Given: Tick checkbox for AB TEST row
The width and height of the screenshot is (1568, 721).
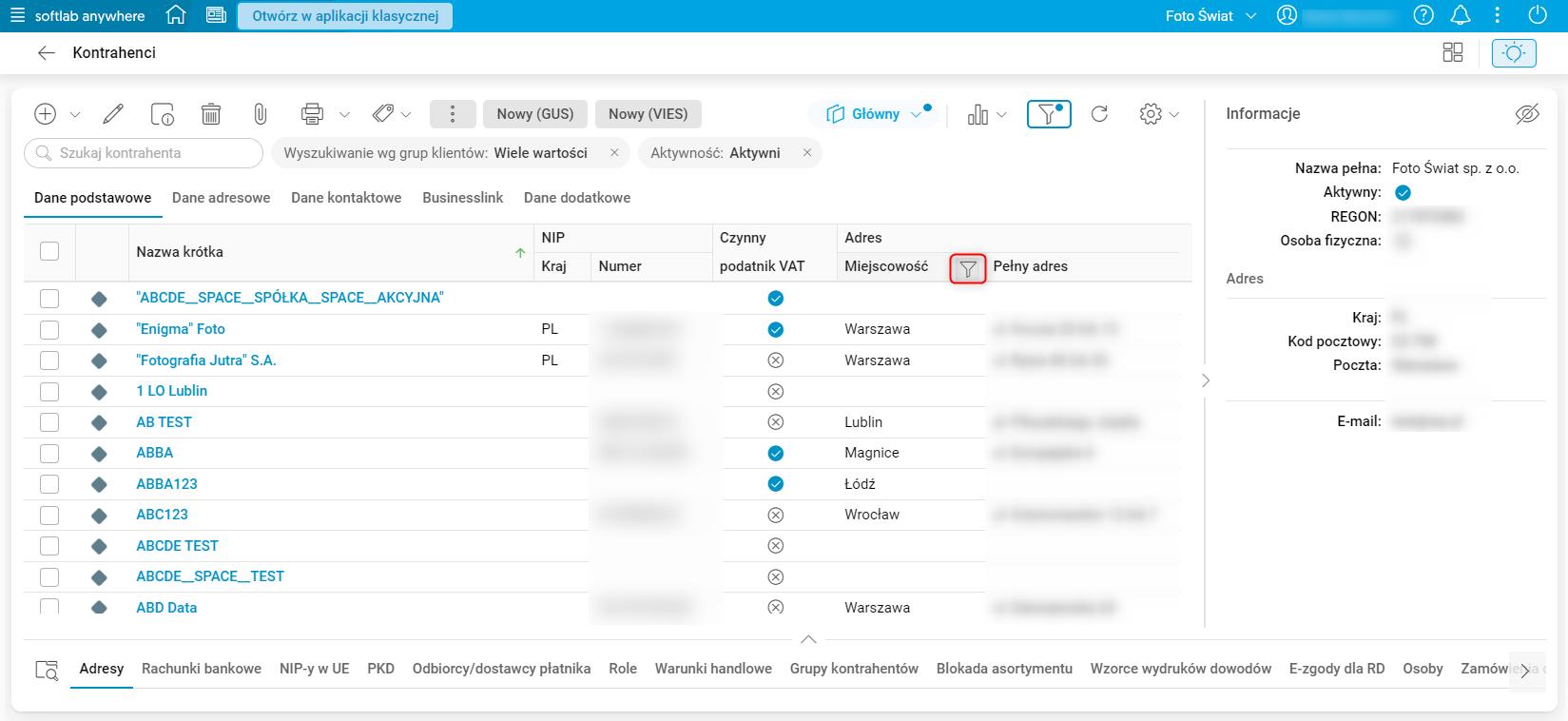Looking at the screenshot, I should pos(49,422).
